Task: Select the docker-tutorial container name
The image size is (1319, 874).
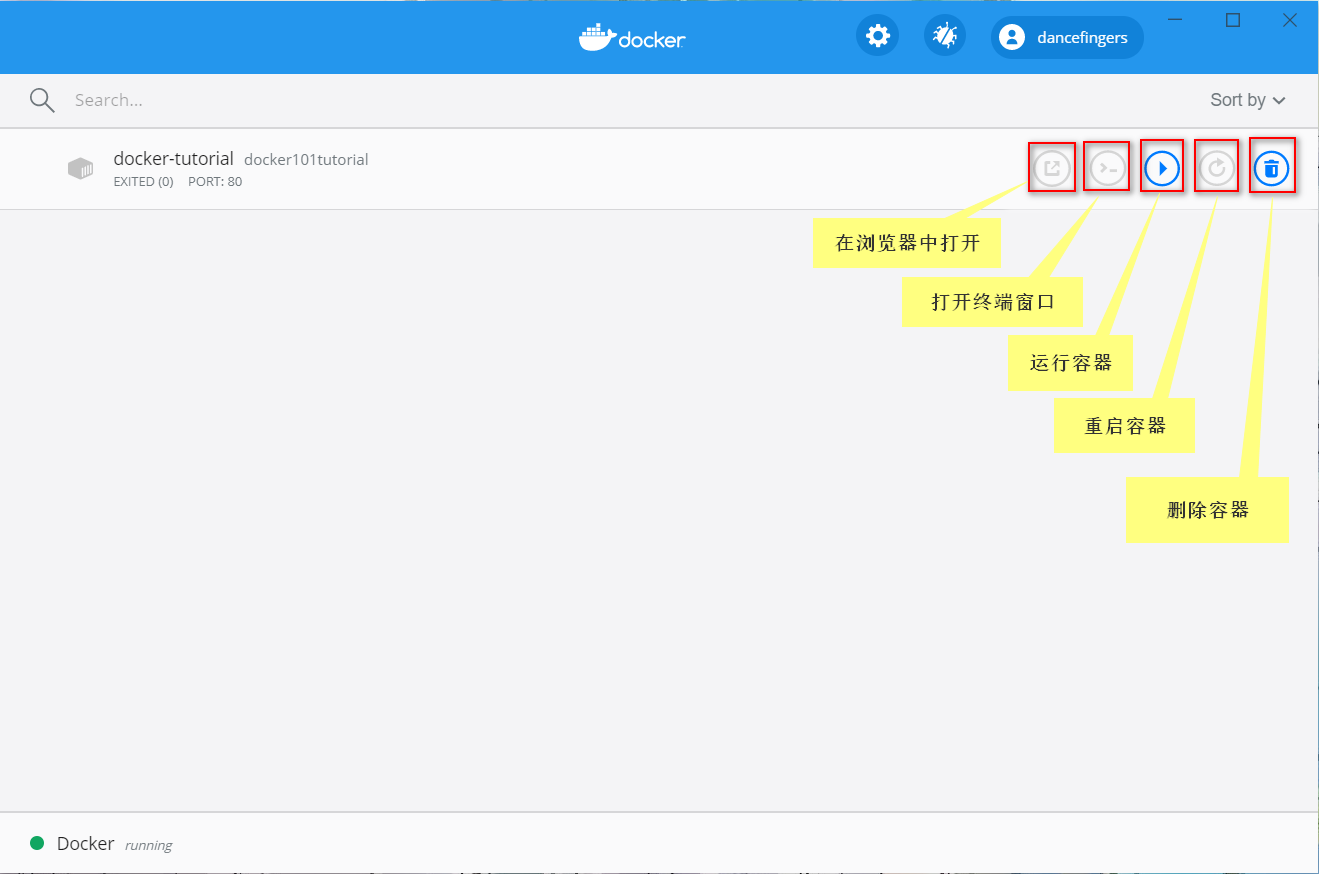Action: click(173, 158)
